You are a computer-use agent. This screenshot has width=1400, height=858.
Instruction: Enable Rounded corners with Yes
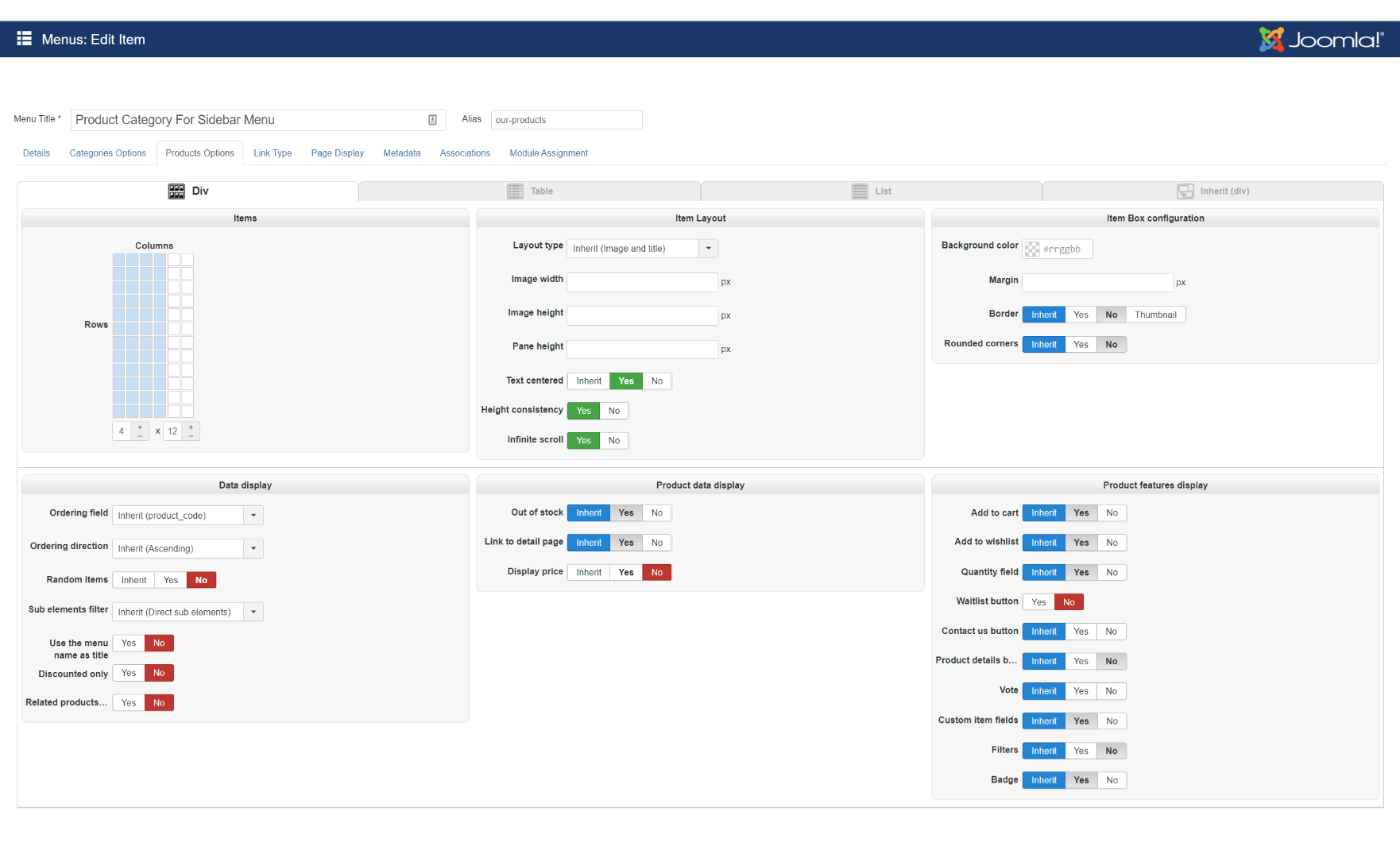pos(1081,345)
